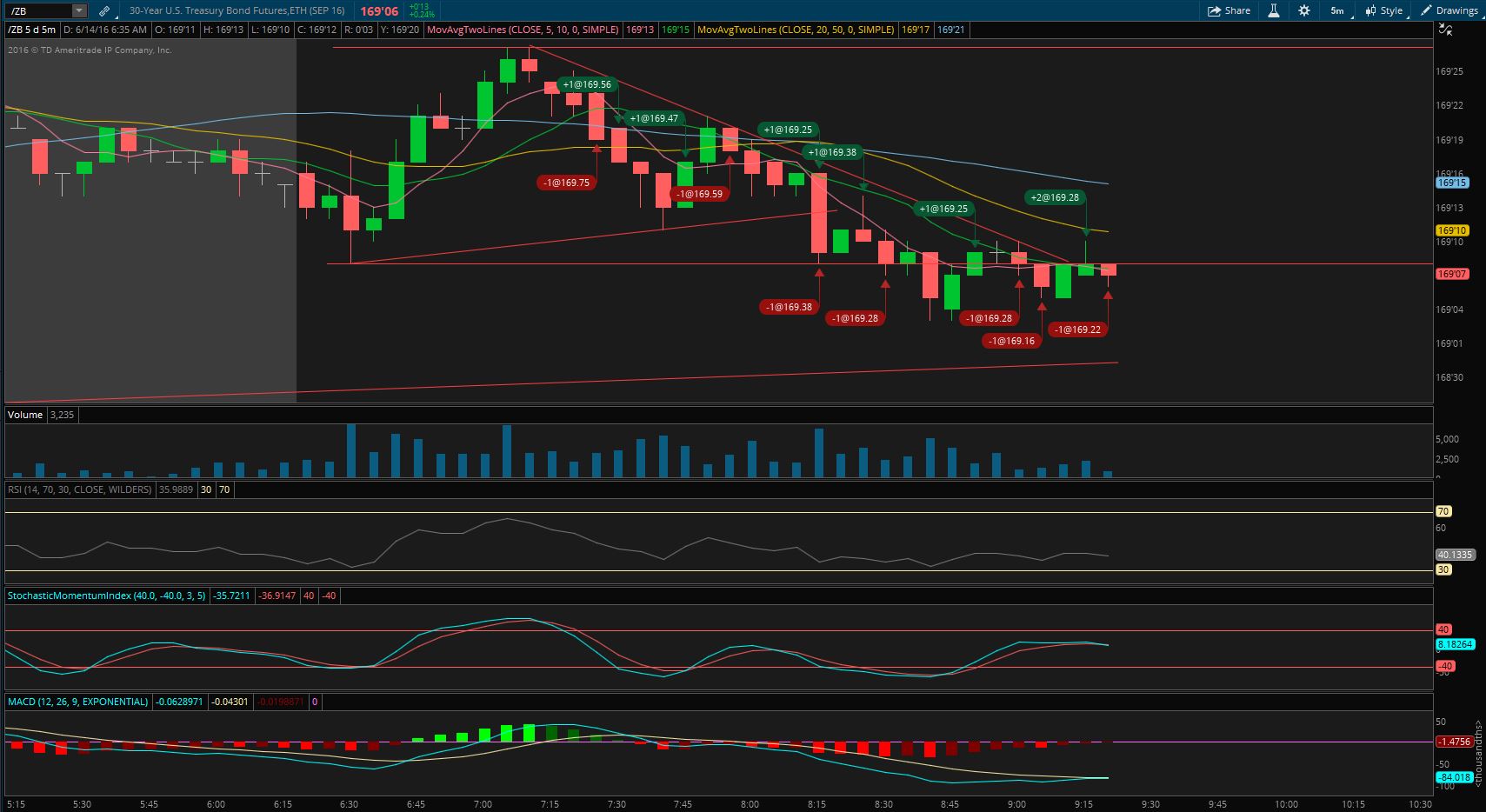Viewport: 1486px width, 812px height.
Task: Open the Style menu
Action: point(1385,10)
